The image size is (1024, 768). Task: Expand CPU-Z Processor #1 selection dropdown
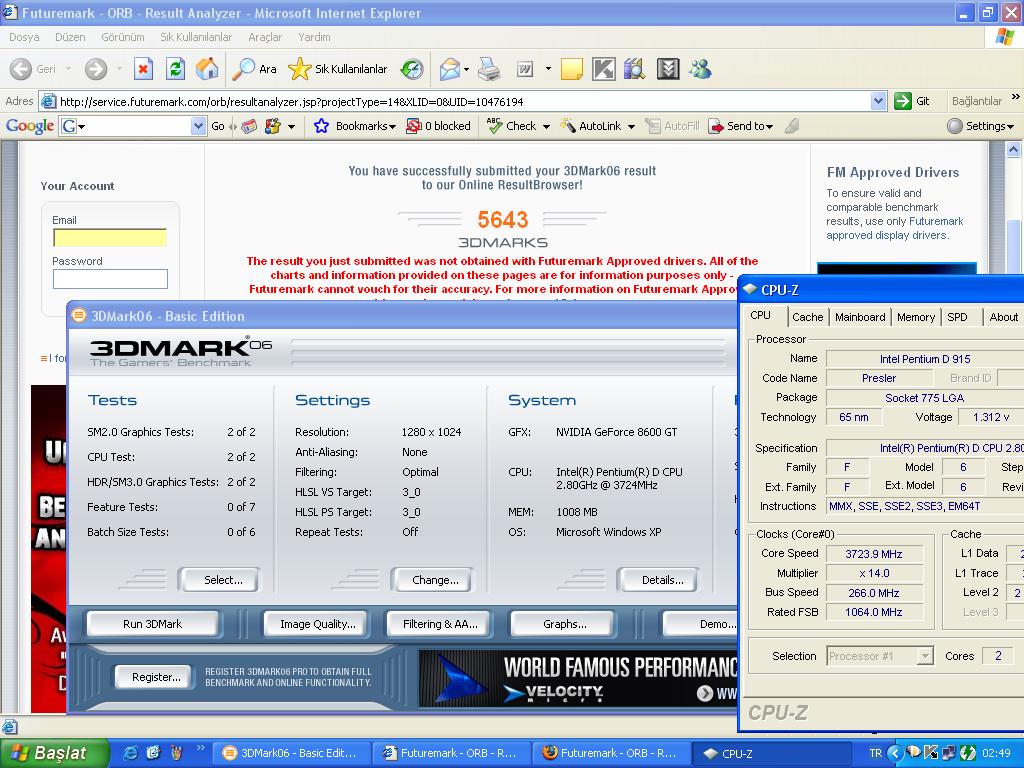coord(925,656)
